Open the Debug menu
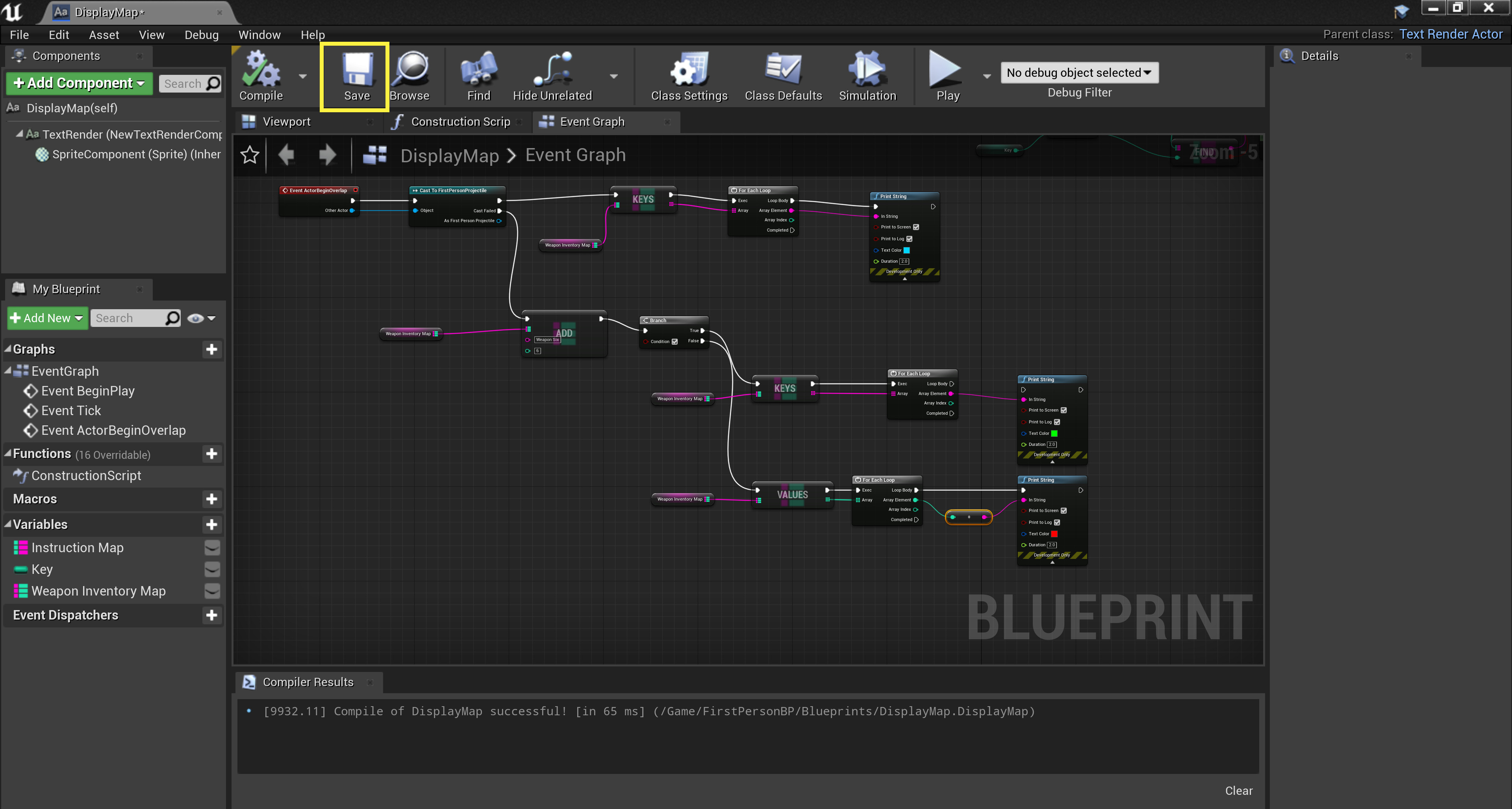 coord(201,35)
